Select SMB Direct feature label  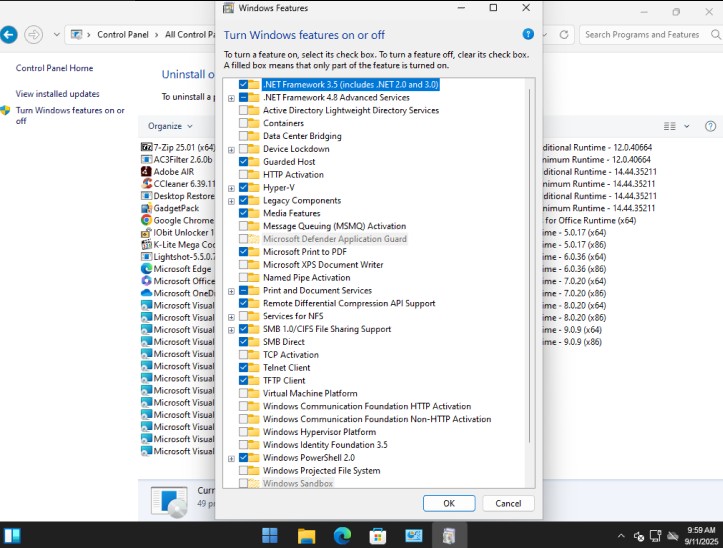tap(284, 342)
